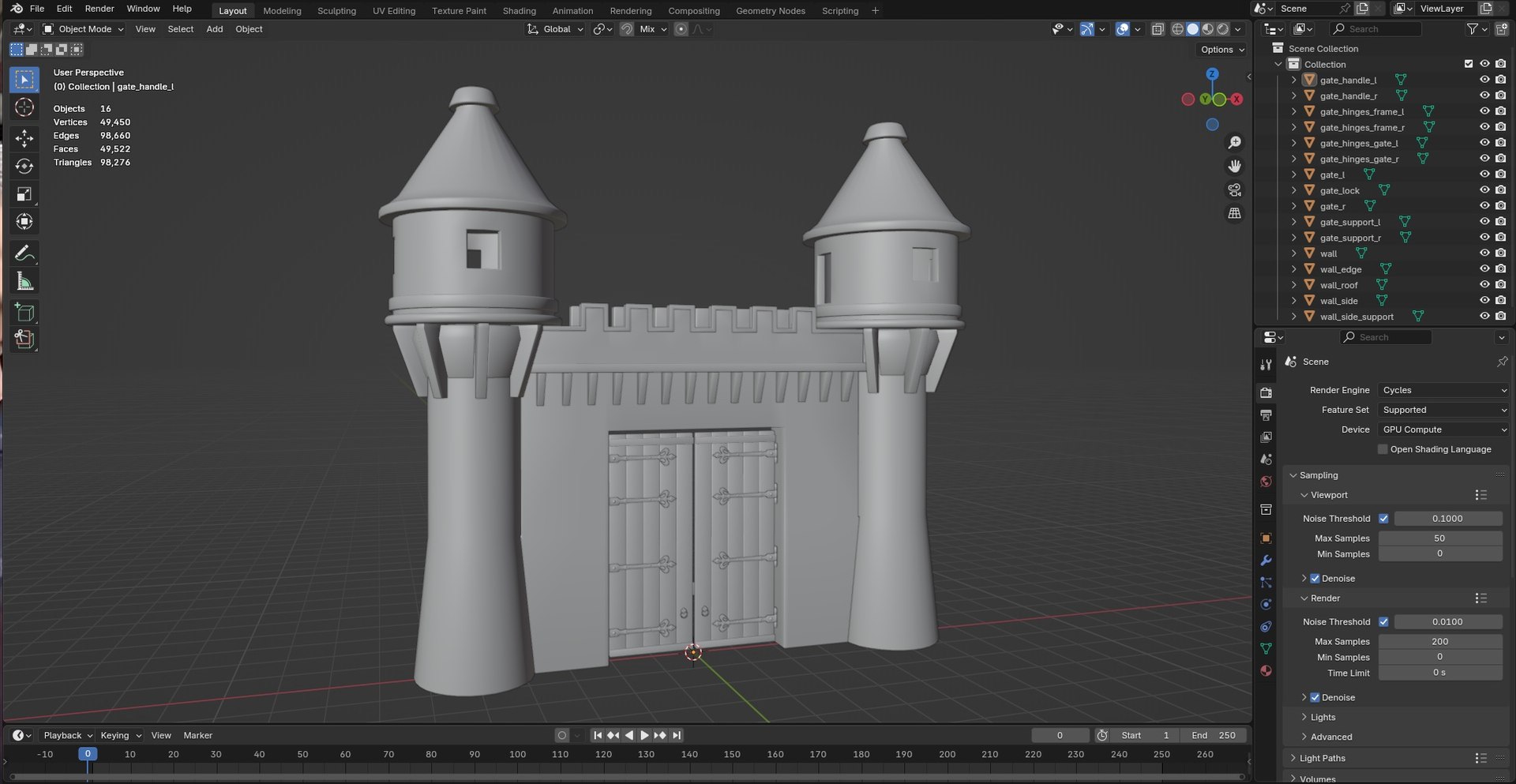Open the timeline Keying menu
This screenshot has height=784, width=1516.
pyautogui.click(x=120, y=735)
